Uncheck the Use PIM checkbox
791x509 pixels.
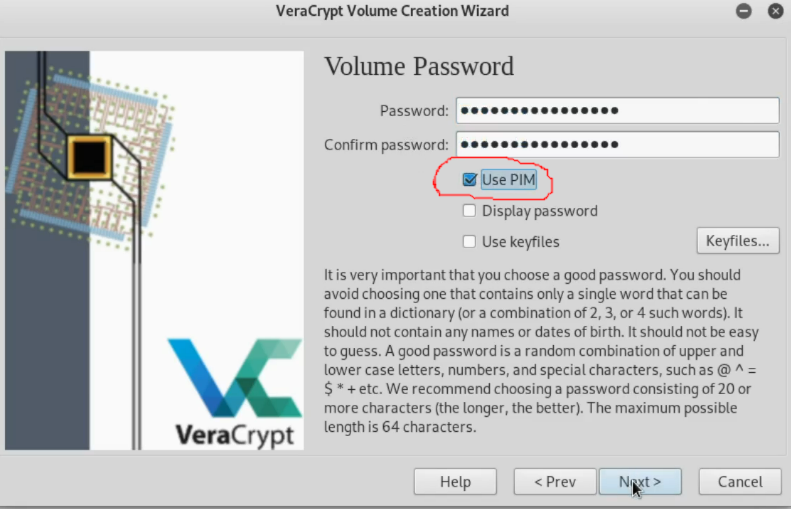(470, 180)
